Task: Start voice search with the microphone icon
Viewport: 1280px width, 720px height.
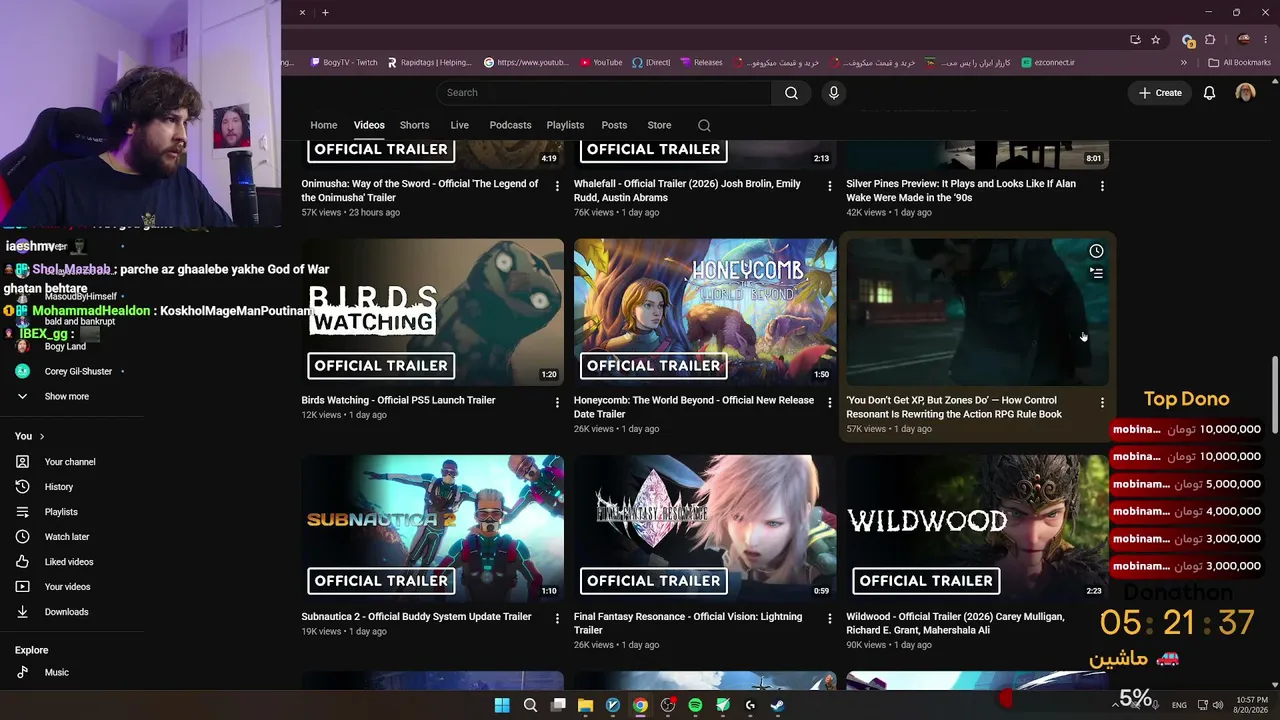Action: (x=834, y=93)
